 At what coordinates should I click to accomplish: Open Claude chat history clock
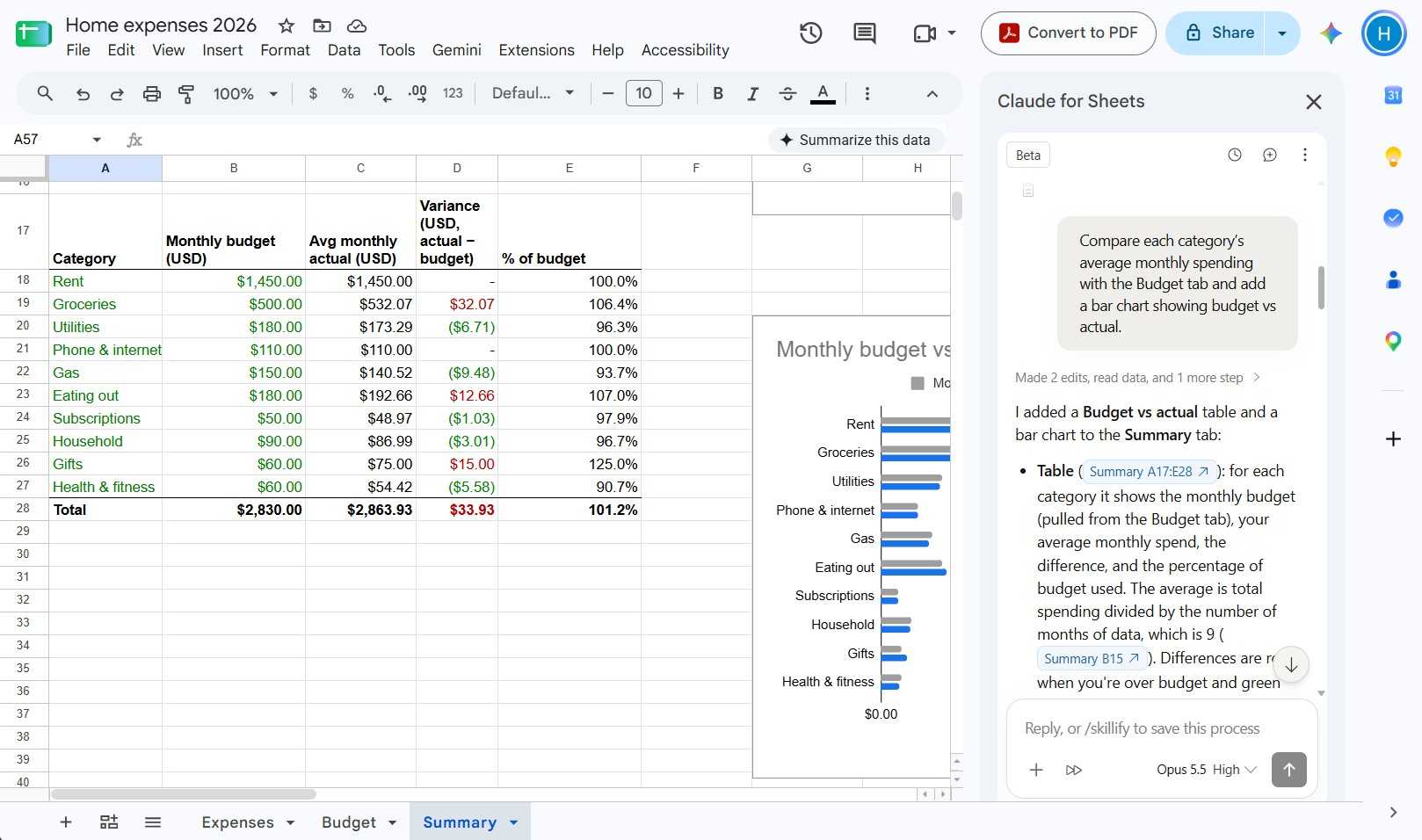click(x=1235, y=155)
